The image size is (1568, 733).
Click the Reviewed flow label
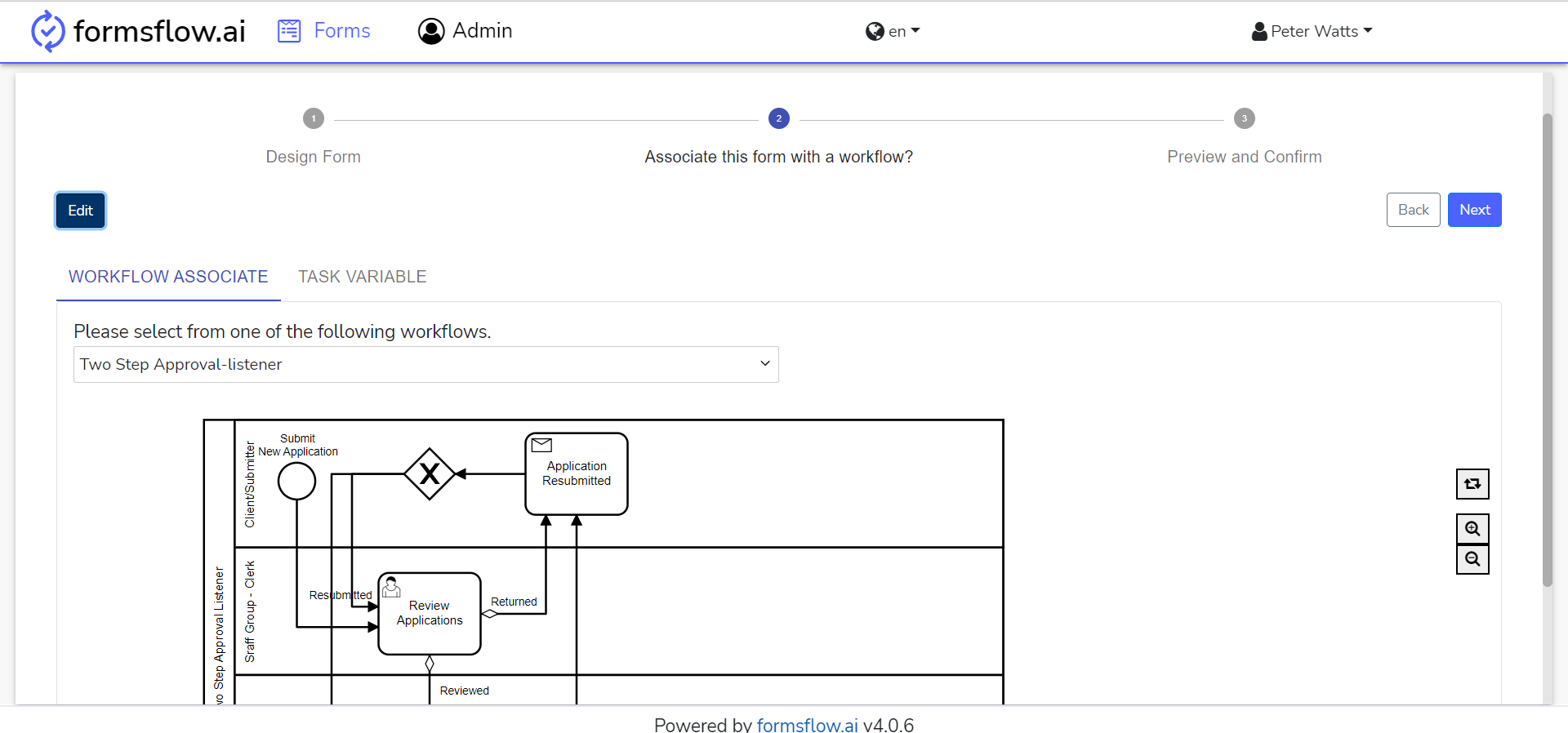[464, 691]
